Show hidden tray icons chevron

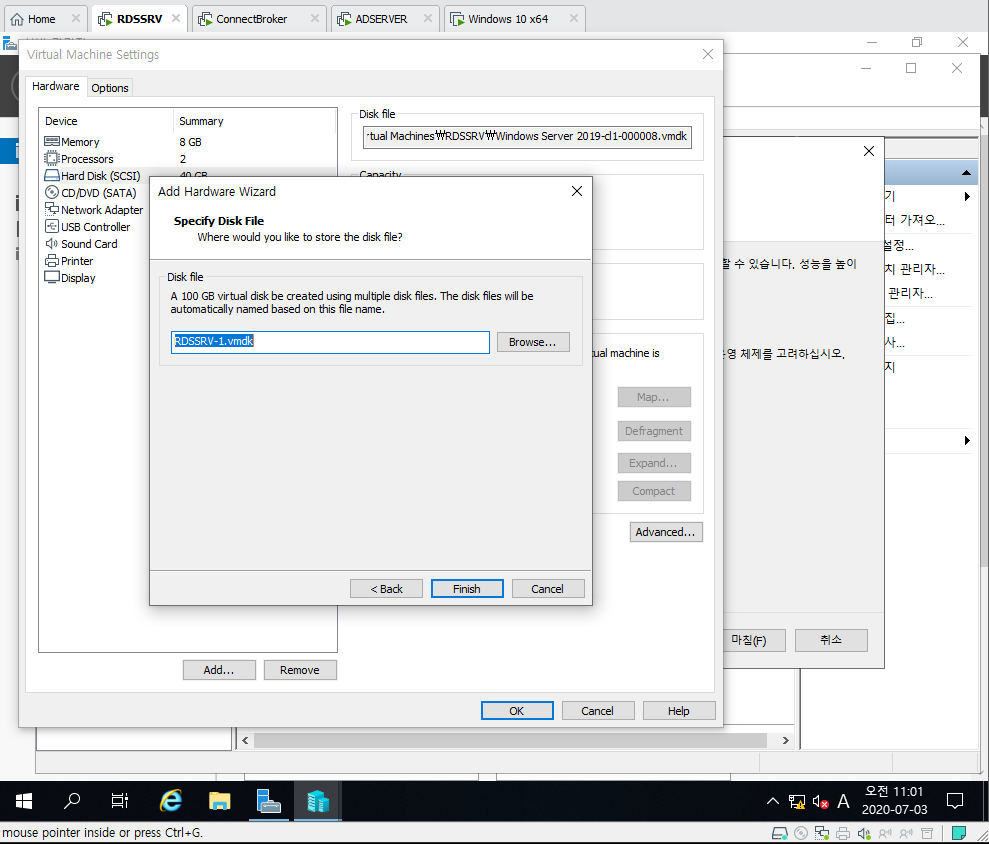(773, 801)
